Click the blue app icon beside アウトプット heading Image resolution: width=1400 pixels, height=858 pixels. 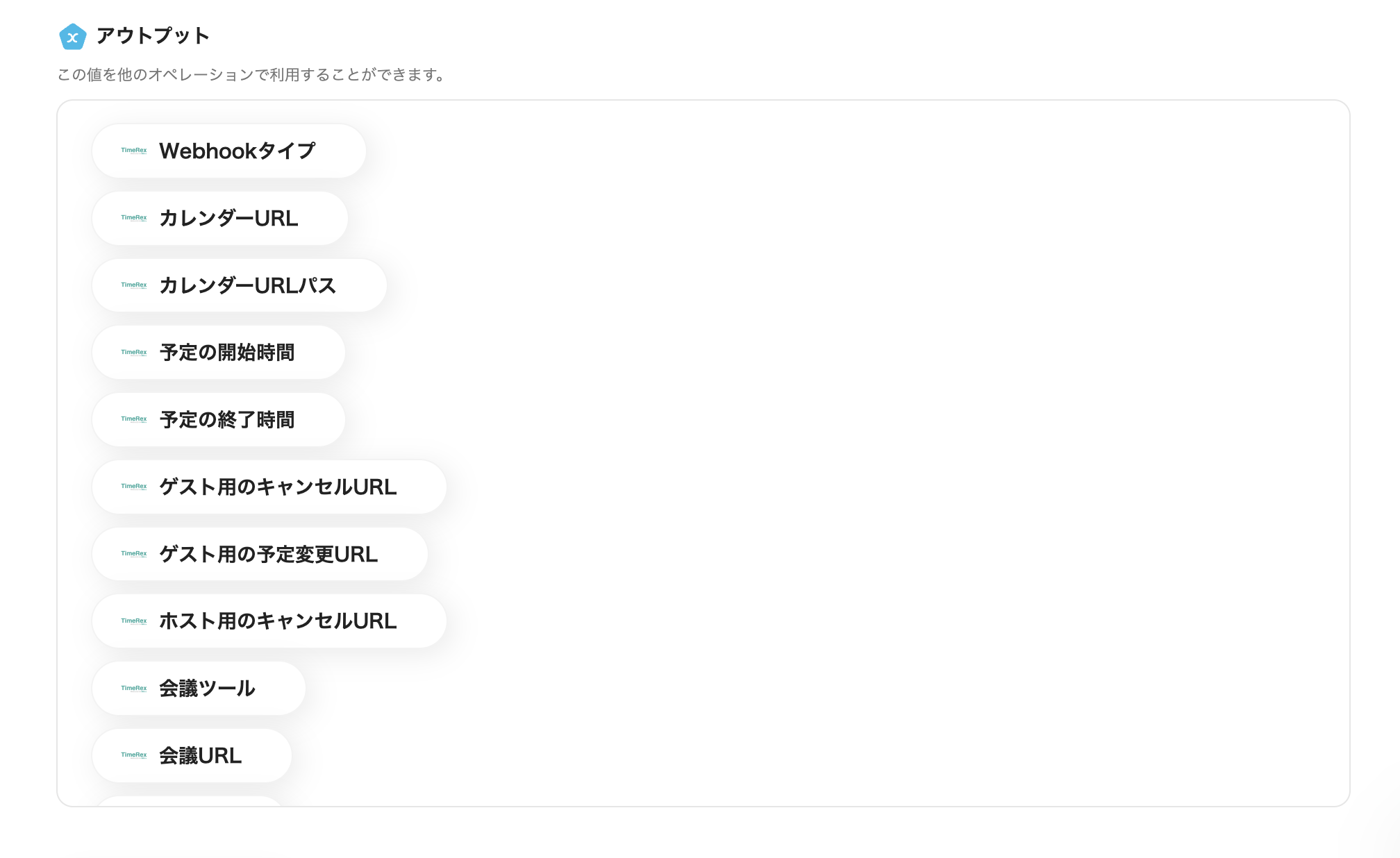72,37
